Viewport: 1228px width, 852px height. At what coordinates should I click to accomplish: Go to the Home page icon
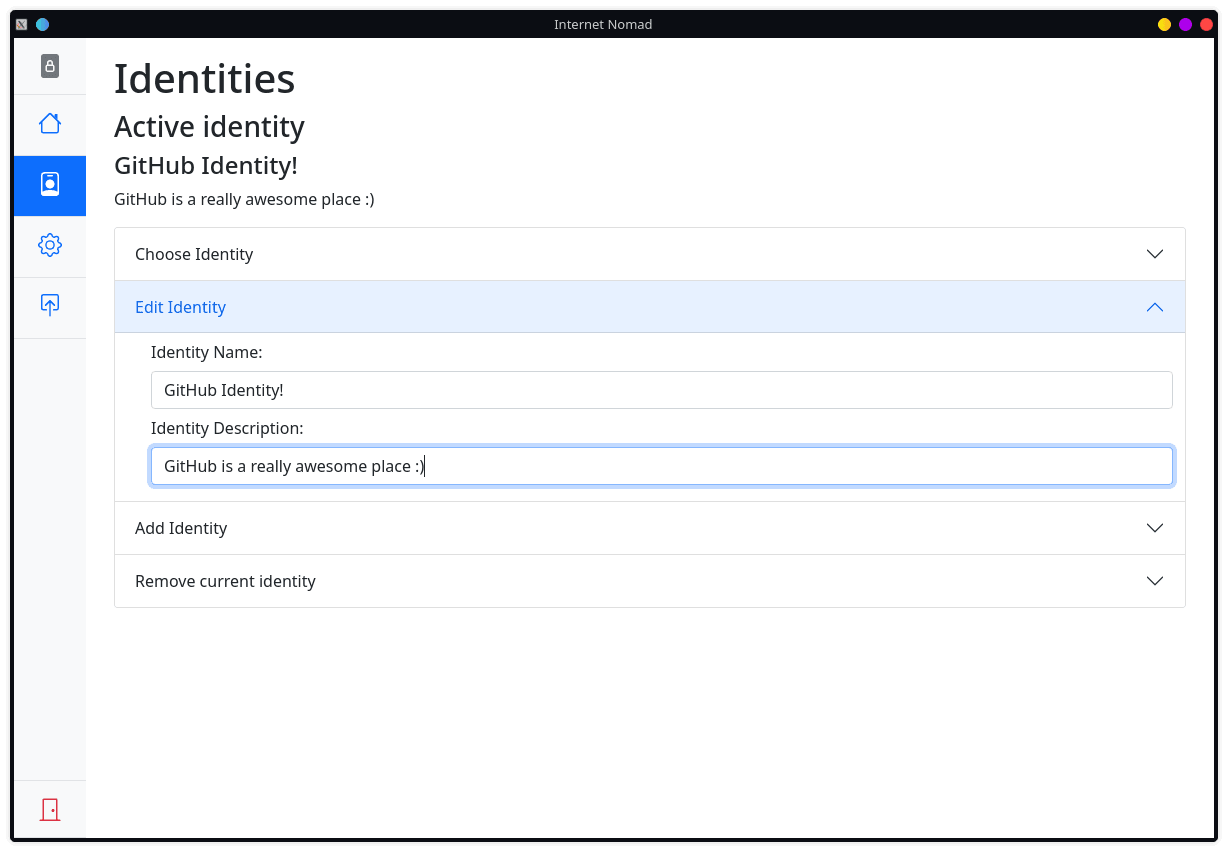click(50, 123)
